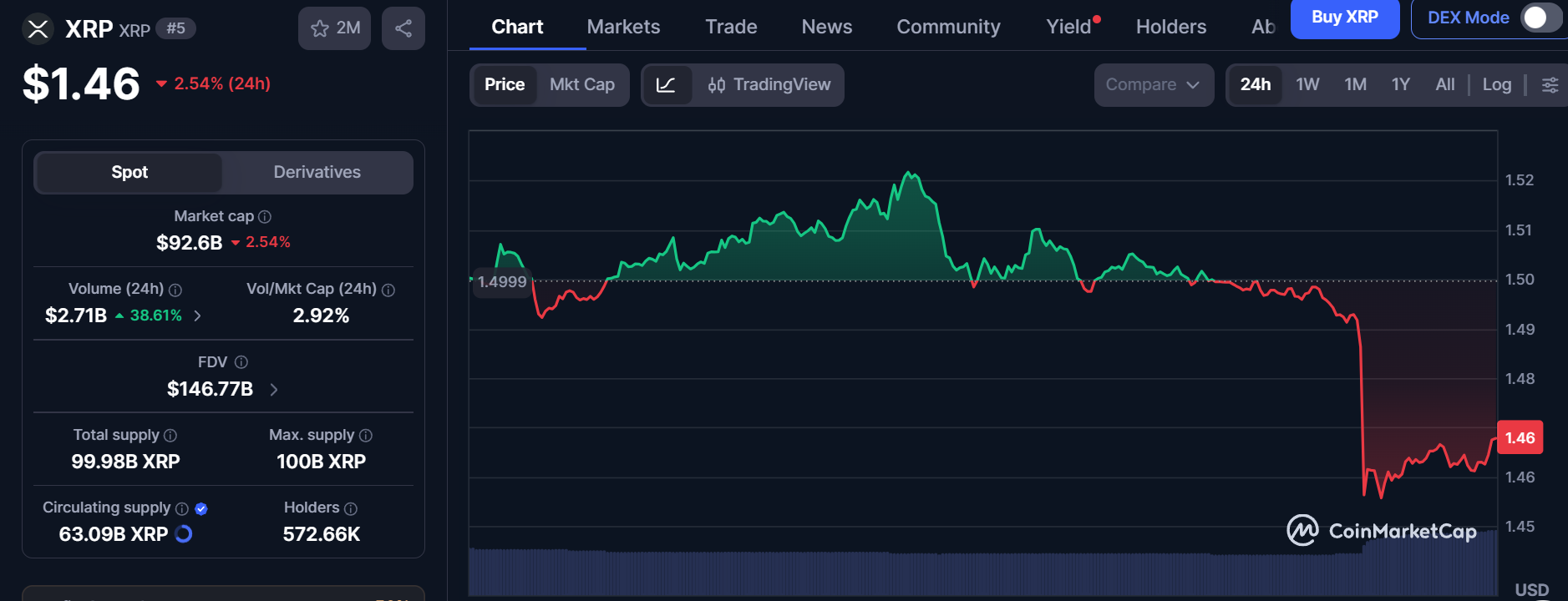Click the 99.98B XRP total supply
The height and width of the screenshot is (601, 1568).
(x=125, y=462)
